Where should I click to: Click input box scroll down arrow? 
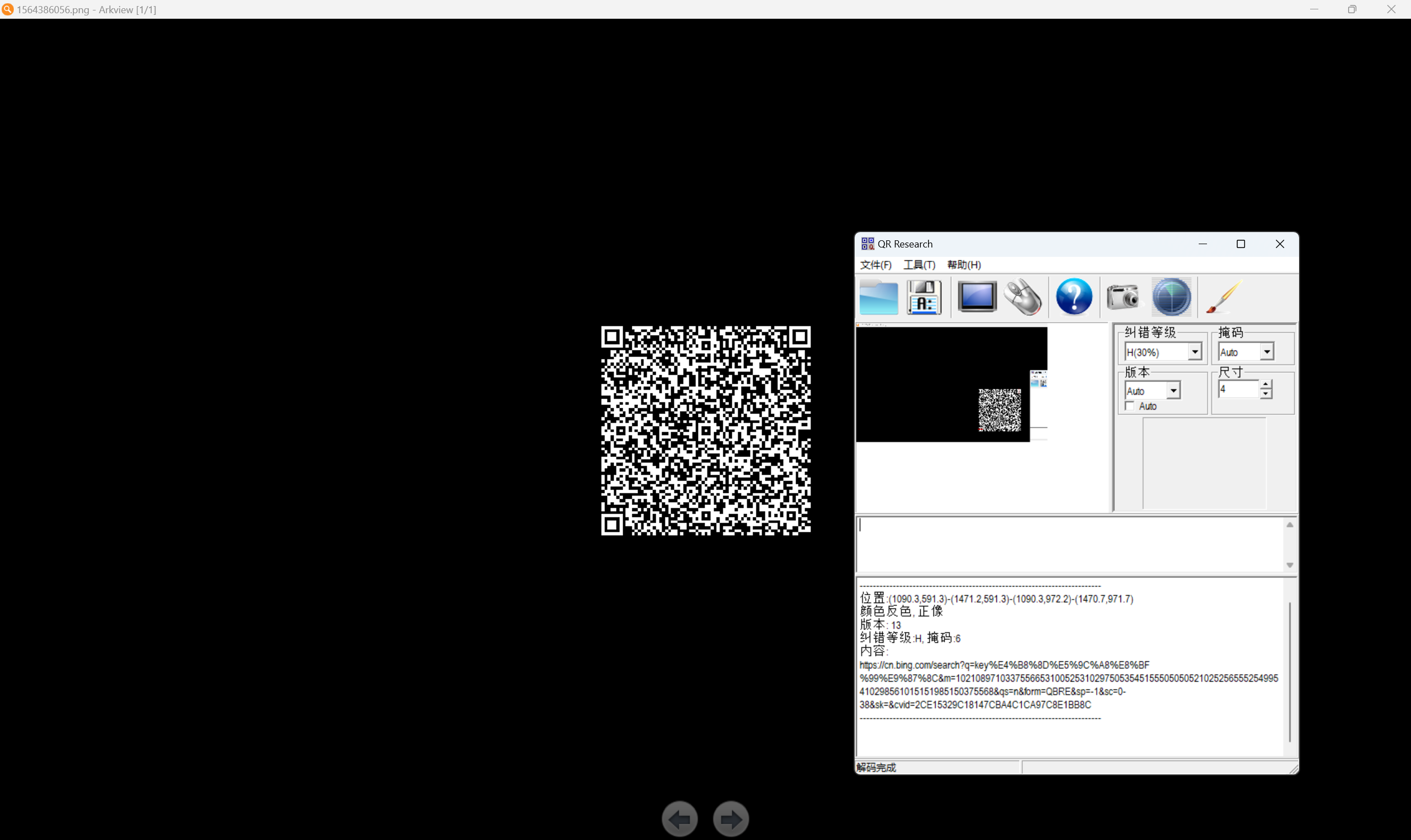point(1290,565)
